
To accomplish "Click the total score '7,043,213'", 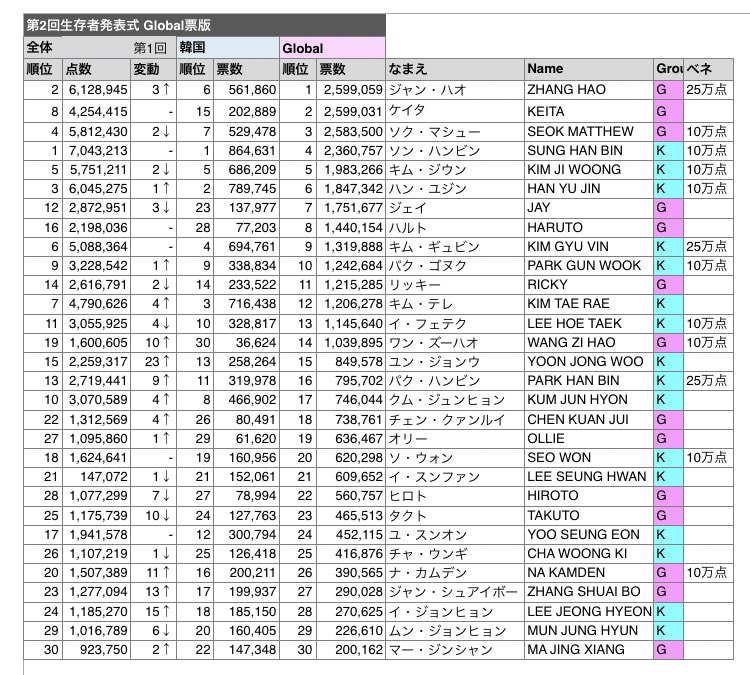I will coord(96,151).
